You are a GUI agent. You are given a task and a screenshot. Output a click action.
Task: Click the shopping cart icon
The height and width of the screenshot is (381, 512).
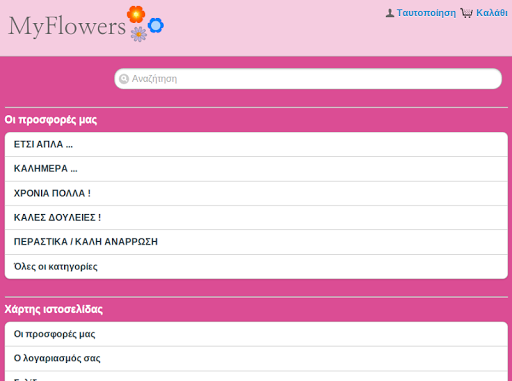(467, 13)
